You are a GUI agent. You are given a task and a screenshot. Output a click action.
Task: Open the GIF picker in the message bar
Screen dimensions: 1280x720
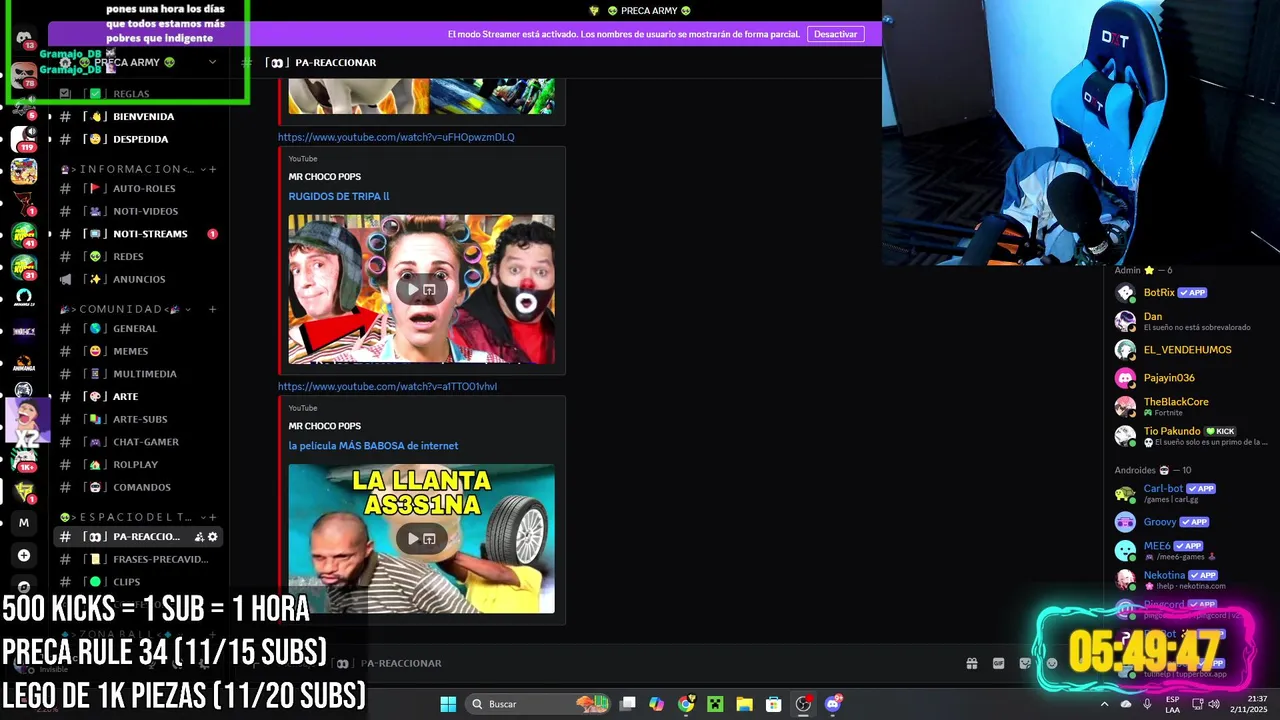(x=998, y=663)
